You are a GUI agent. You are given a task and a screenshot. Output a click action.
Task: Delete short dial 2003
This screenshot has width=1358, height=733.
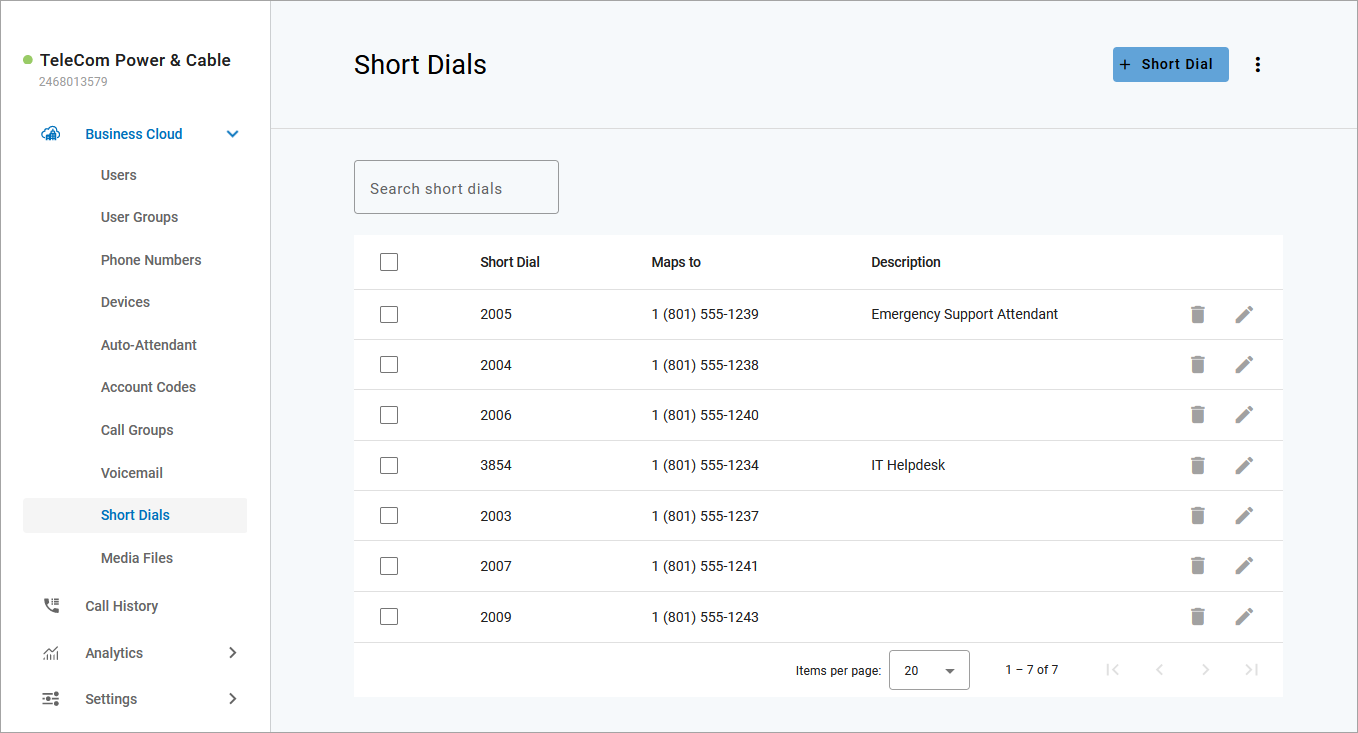[1198, 516]
